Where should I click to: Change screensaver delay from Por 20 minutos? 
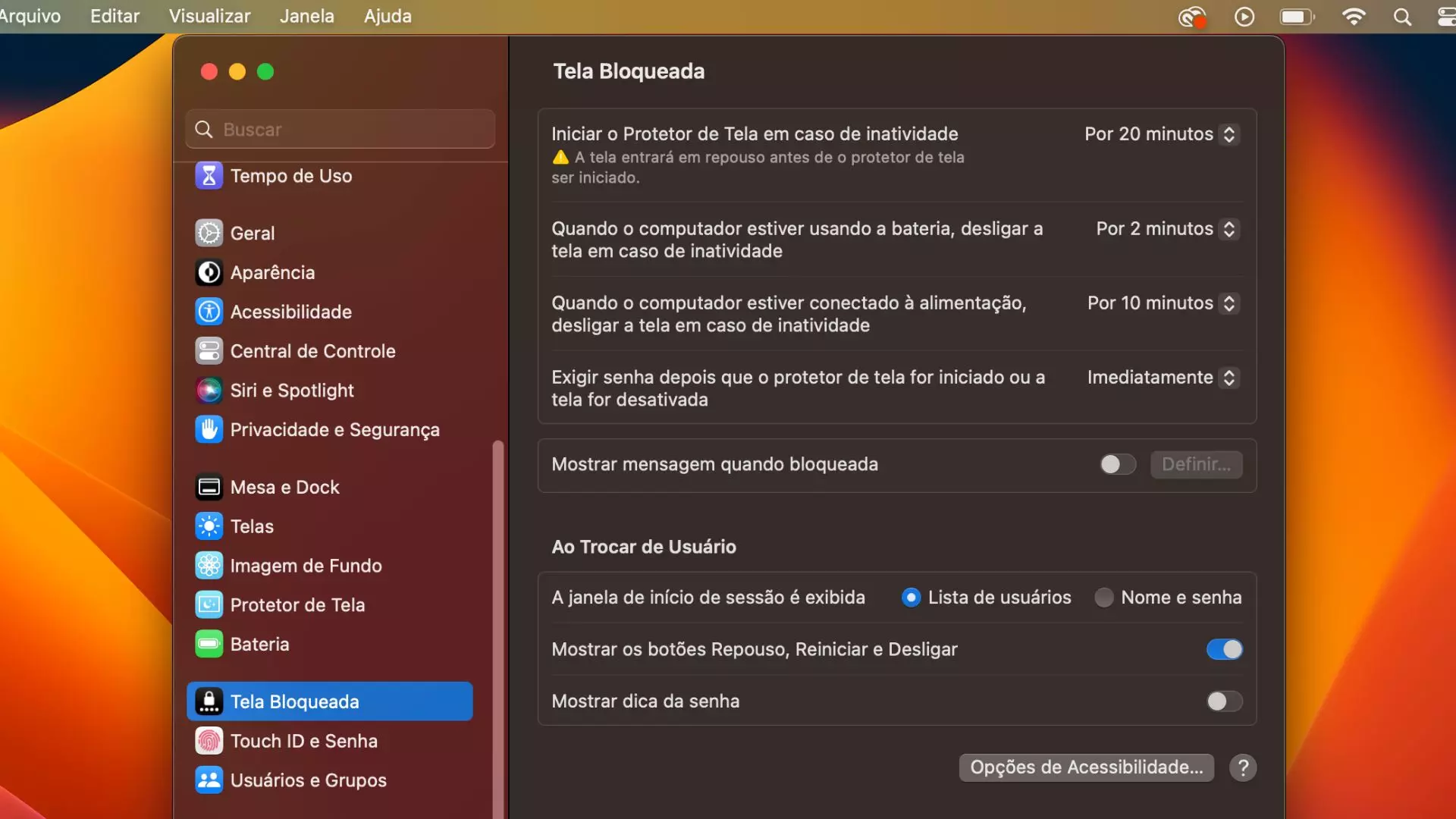coord(1160,134)
